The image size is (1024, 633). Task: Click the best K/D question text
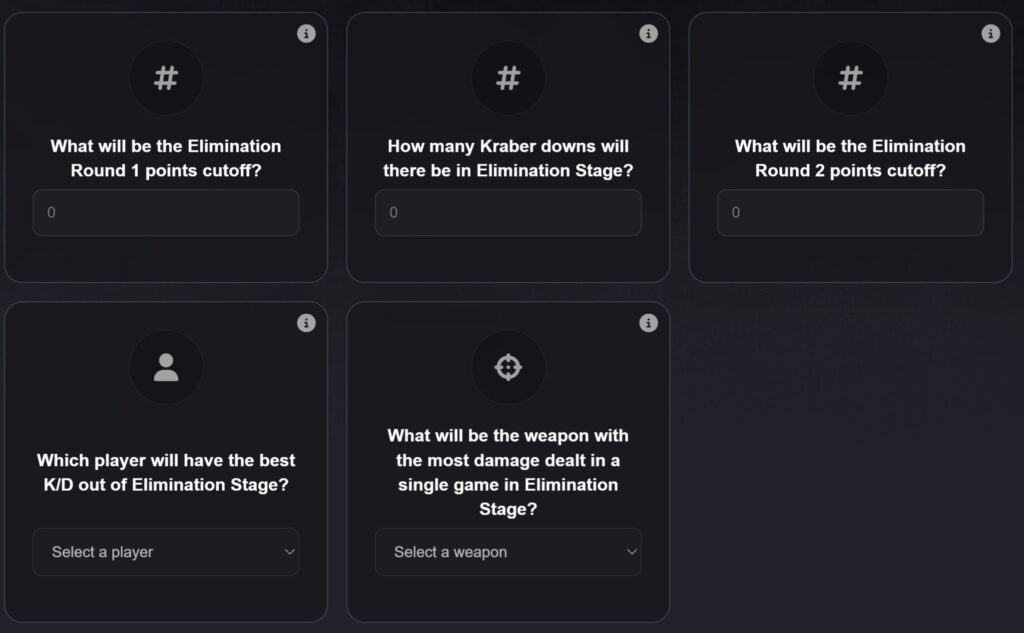point(166,473)
